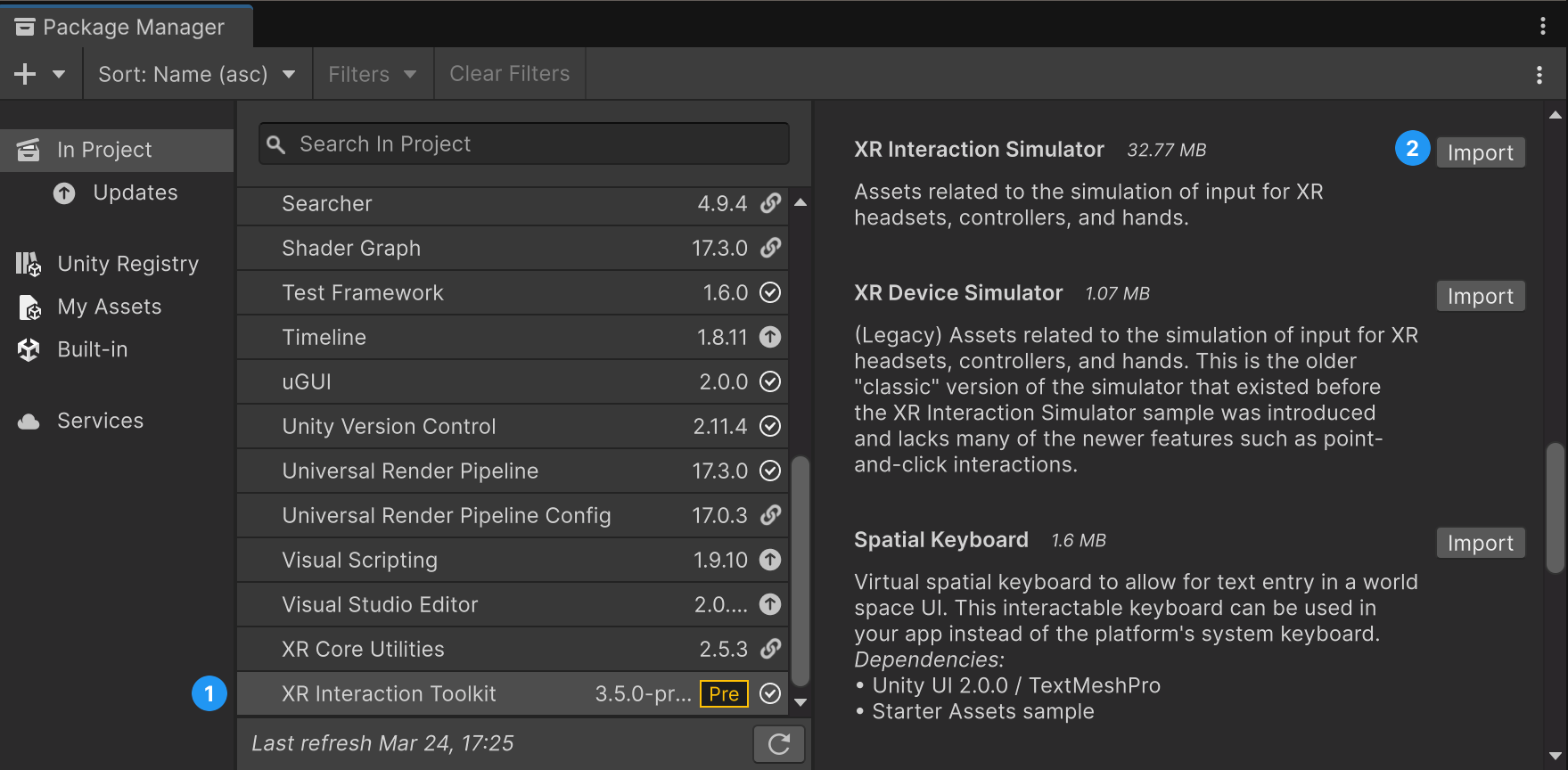The image size is (1568, 770).
Task: Open the toolbar three-dot menu
Action: 1539,75
